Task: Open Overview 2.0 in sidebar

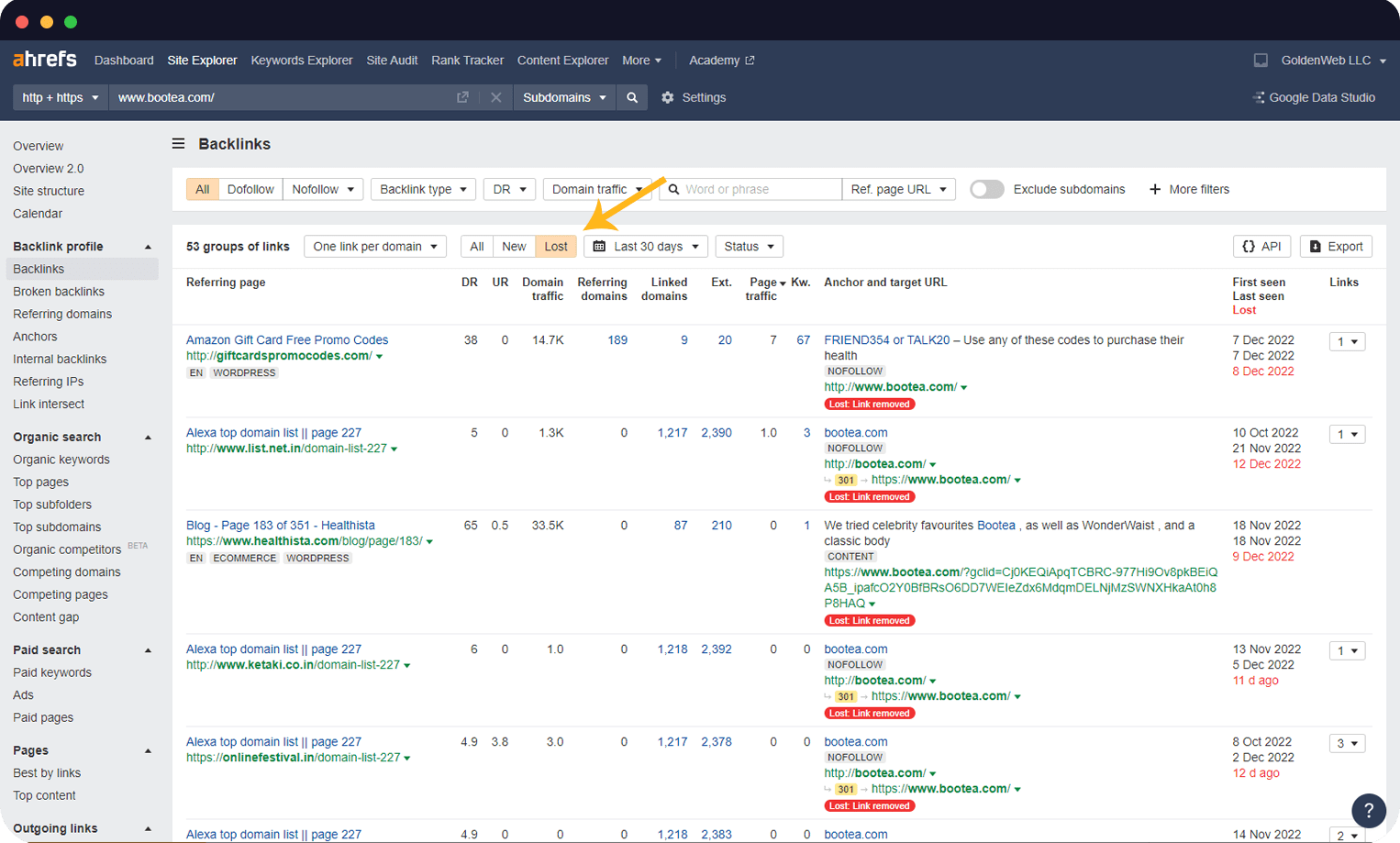Action: coord(48,169)
